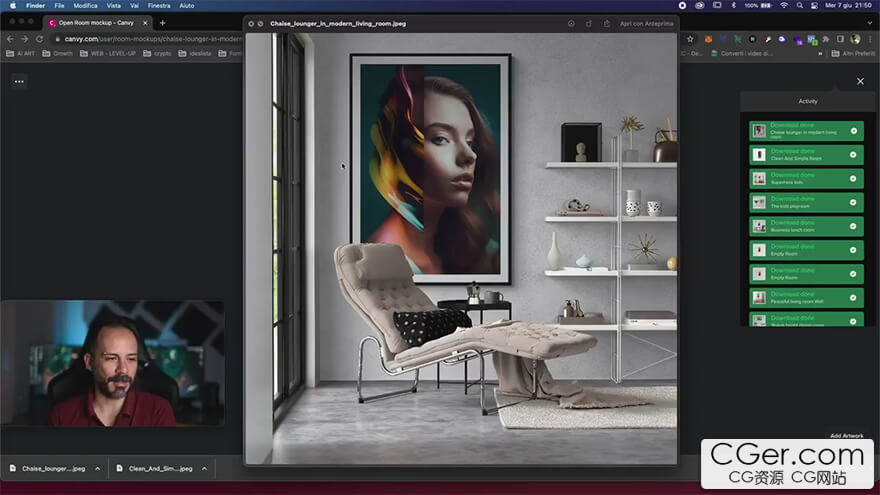Open markup tool in Quick Look preview
Image resolution: width=880 pixels, height=495 pixels.
click(571, 24)
